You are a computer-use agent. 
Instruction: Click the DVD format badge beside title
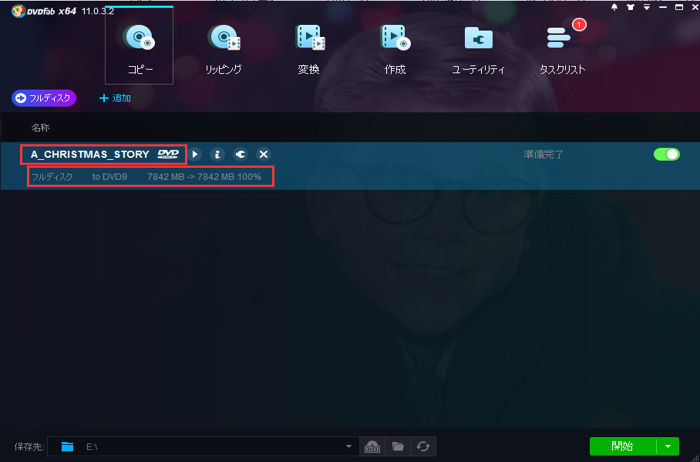(168, 154)
